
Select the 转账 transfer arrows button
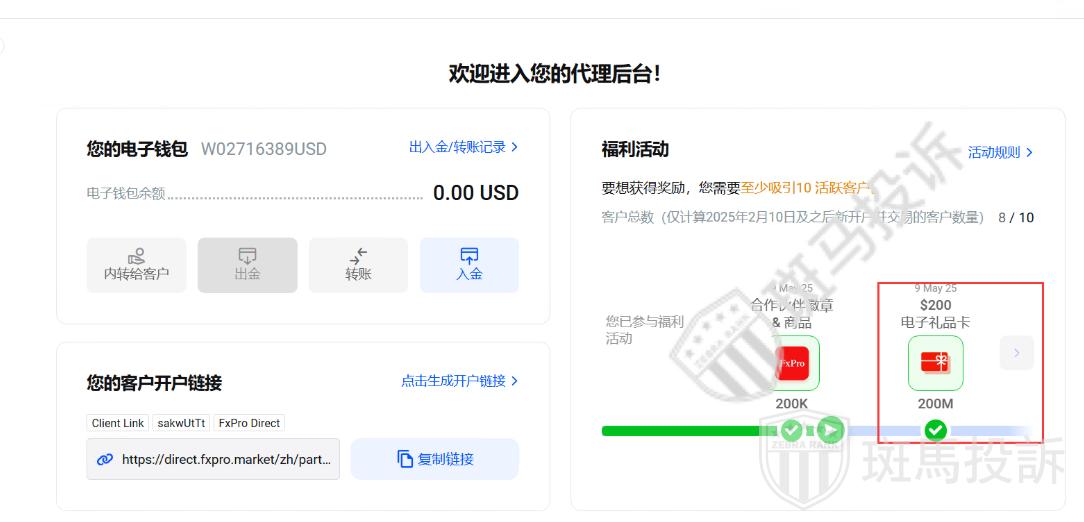(x=358, y=265)
